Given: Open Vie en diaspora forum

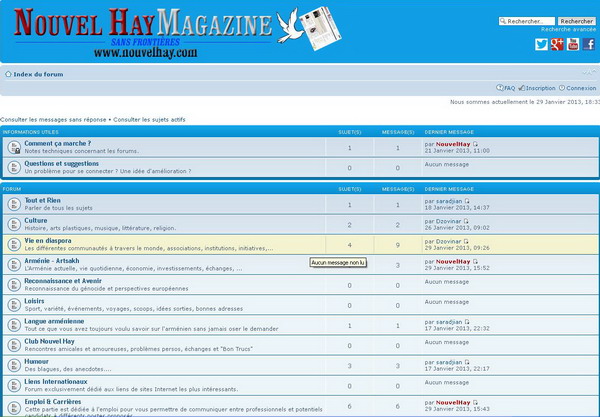Looking at the screenshot, I should coord(48,241).
